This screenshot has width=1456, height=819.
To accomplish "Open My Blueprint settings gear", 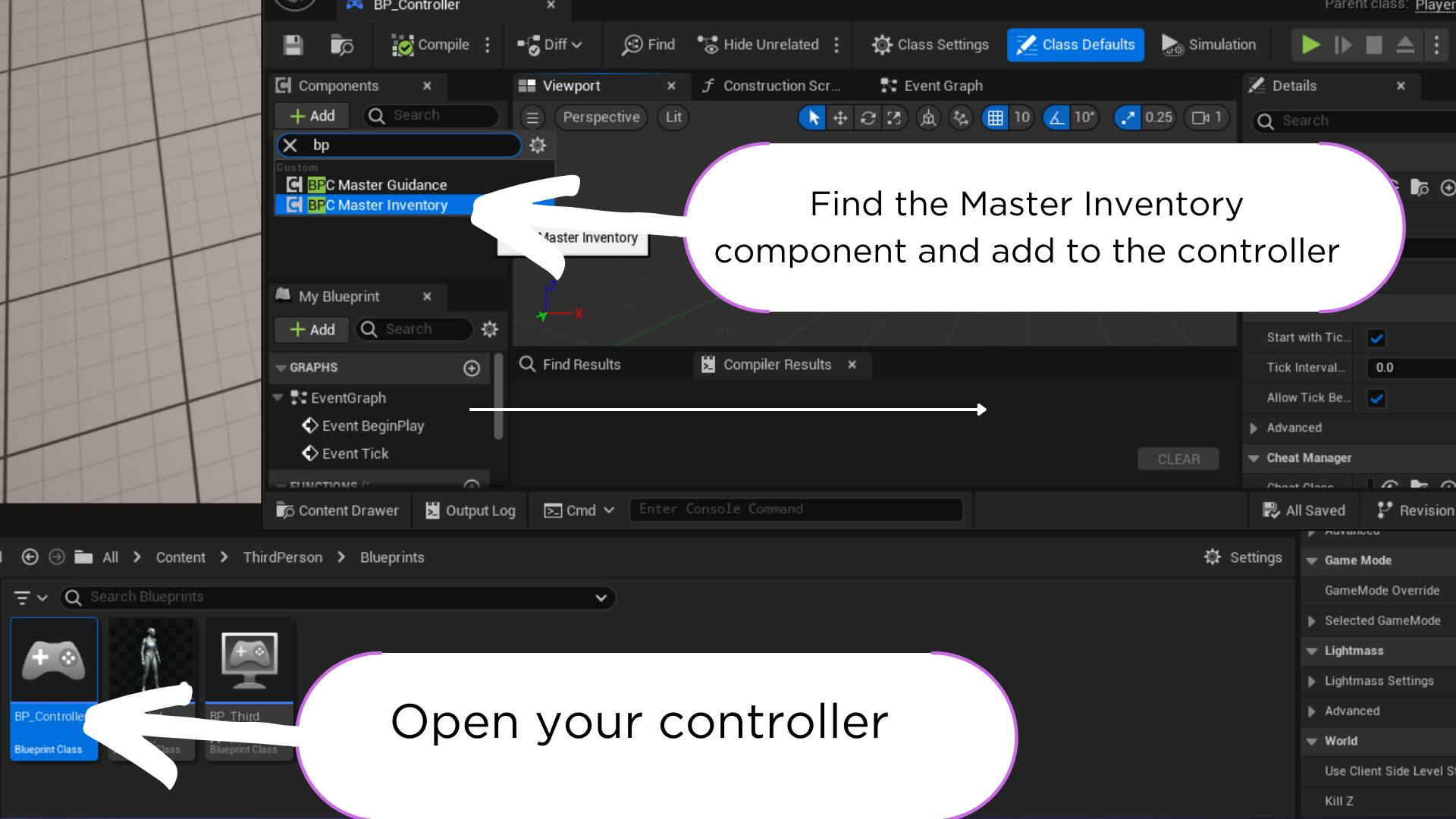I will (x=490, y=329).
